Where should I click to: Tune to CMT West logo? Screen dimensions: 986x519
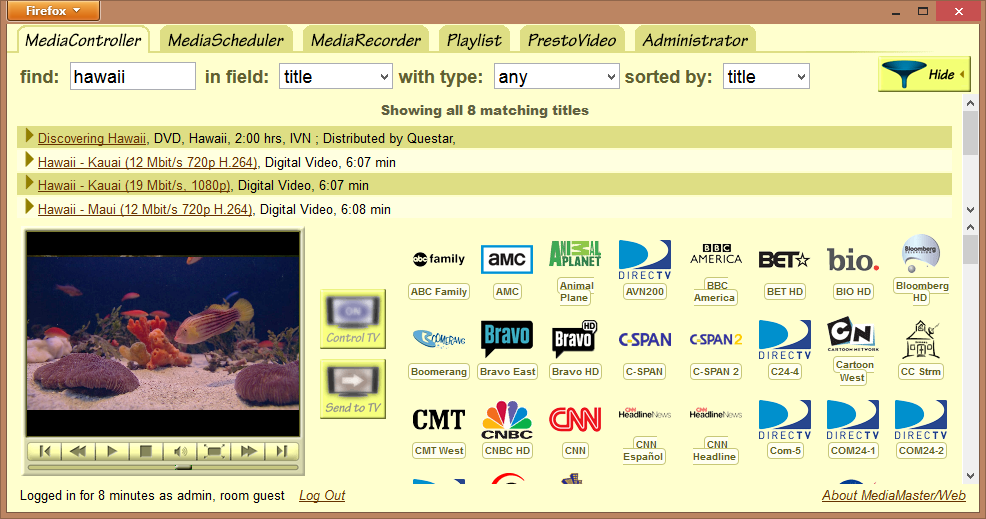click(x=439, y=420)
